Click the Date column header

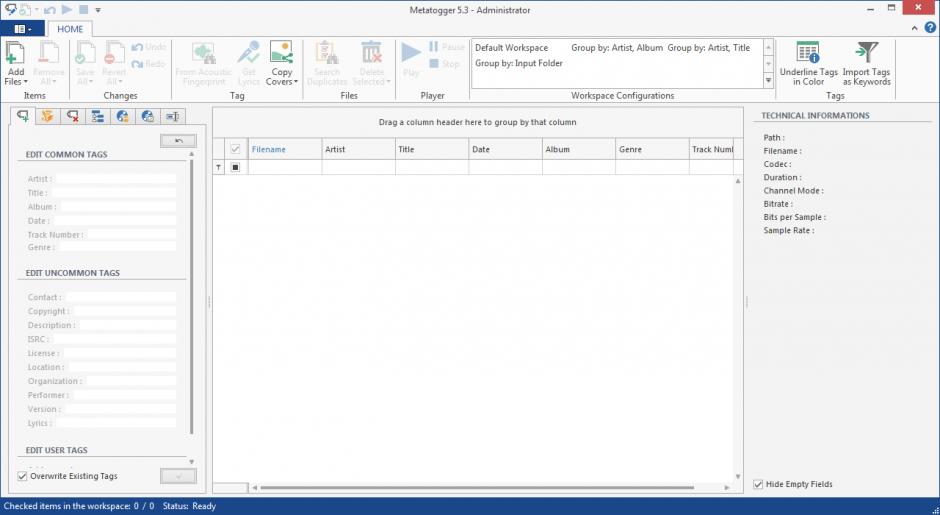pyautogui.click(x=505, y=149)
